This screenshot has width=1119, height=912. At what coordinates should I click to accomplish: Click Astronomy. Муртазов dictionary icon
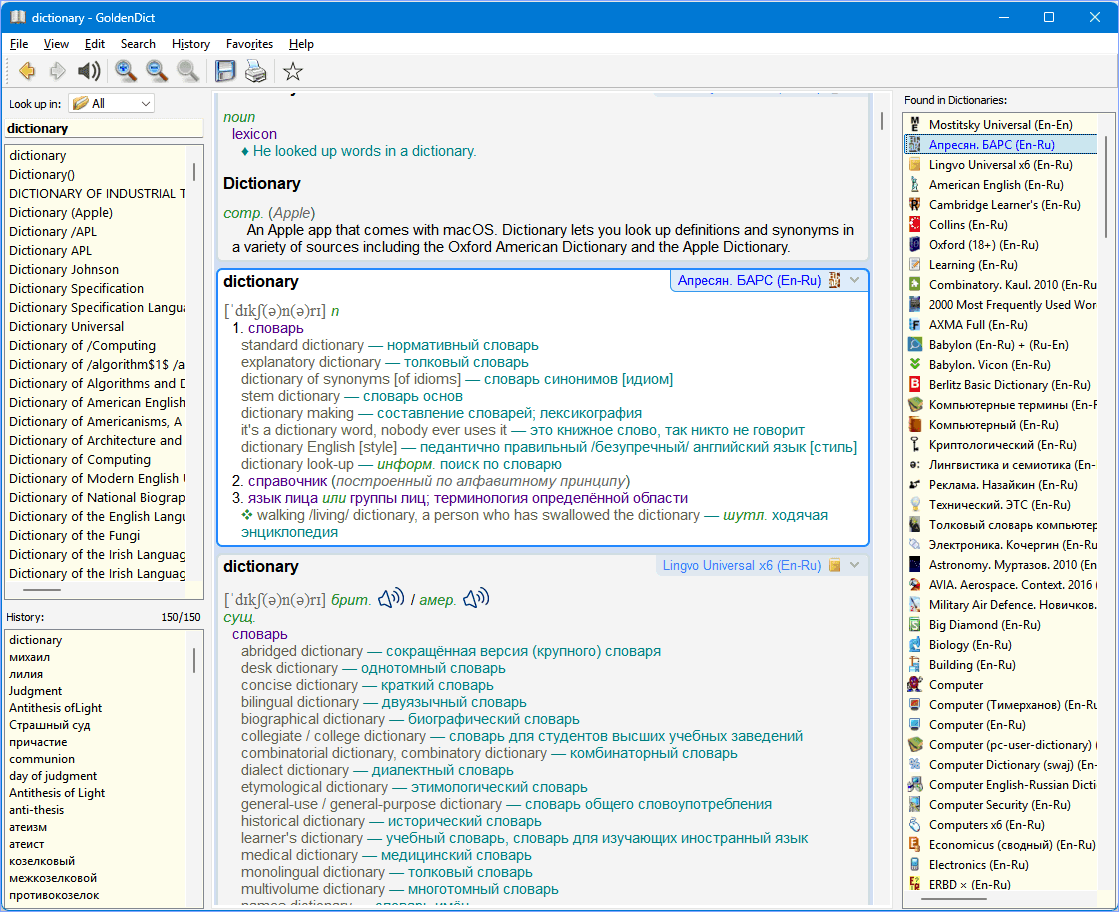coord(915,564)
